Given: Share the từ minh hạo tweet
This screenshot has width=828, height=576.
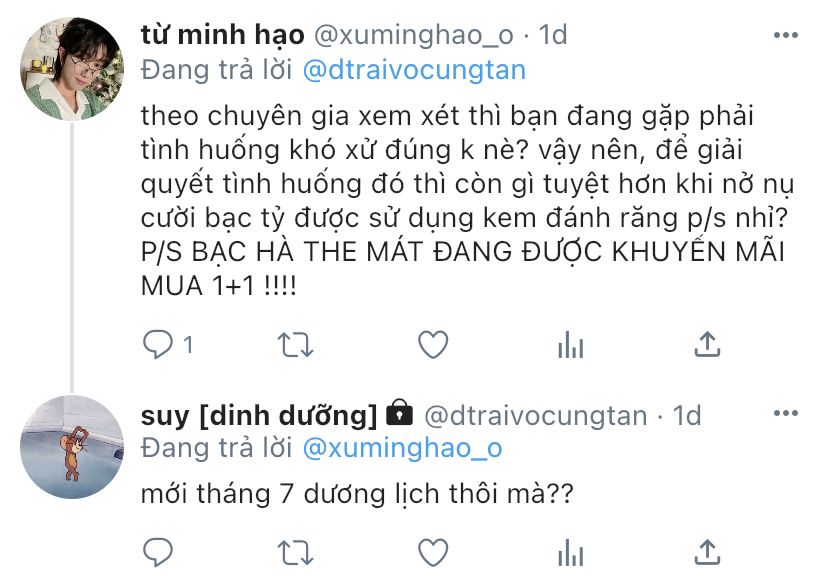Looking at the screenshot, I should (x=707, y=345).
